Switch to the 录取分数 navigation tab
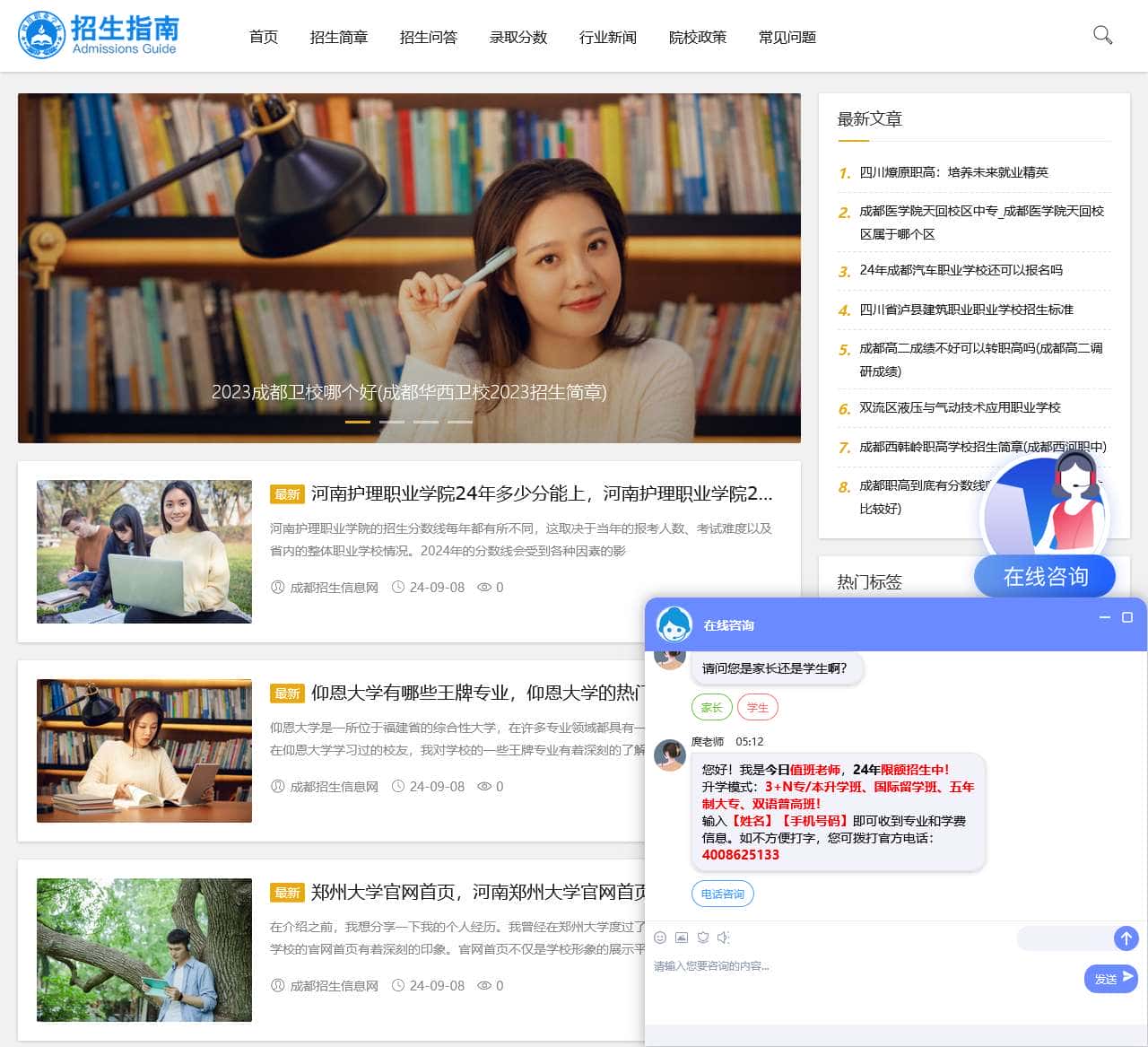Viewport: 1148px width, 1047px height. (x=517, y=37)
